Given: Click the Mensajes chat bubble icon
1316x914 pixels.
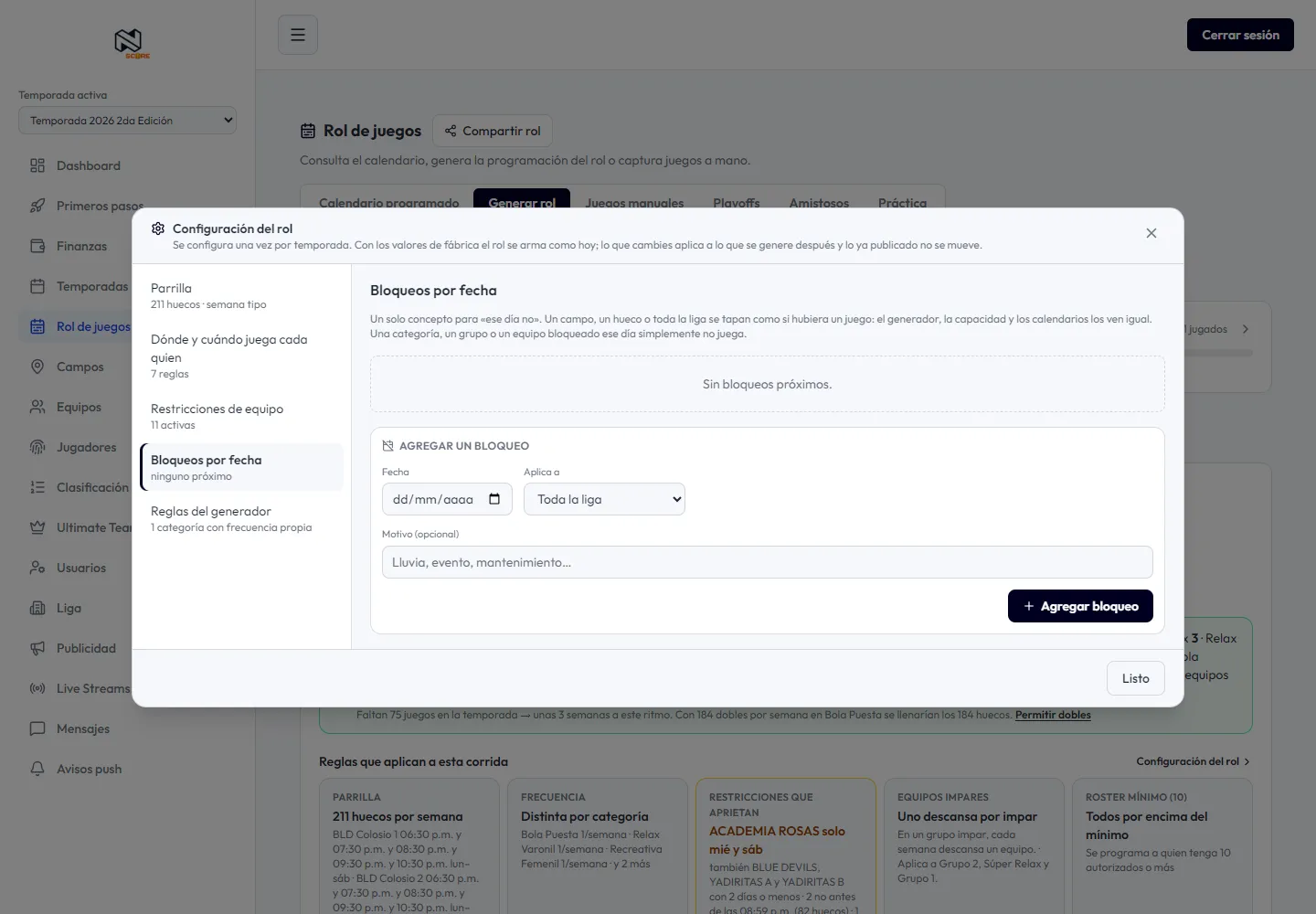Looking at the screenshot, I should click(x=37, y=728).
